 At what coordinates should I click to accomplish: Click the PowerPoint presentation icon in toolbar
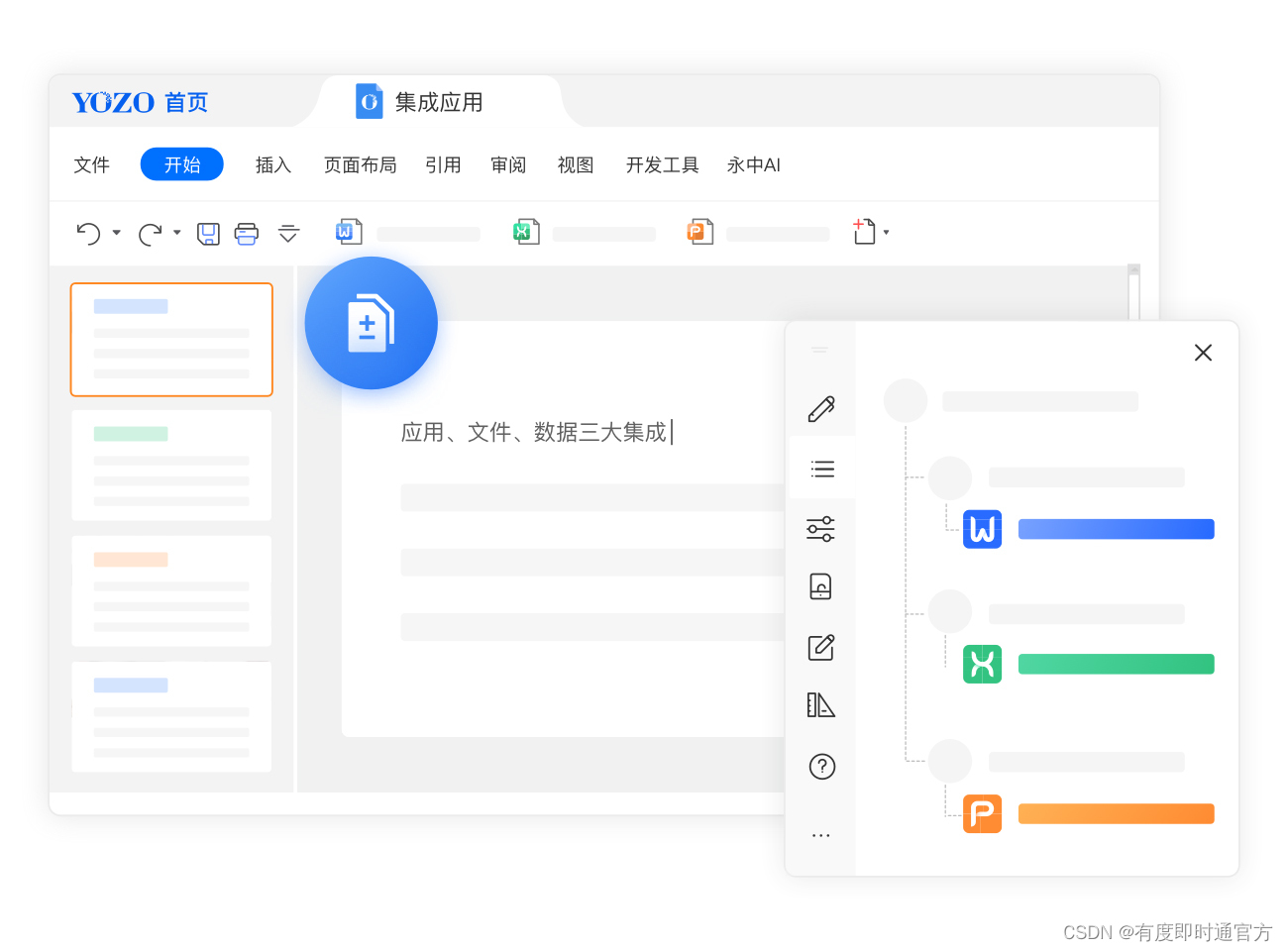pos(700,232)
